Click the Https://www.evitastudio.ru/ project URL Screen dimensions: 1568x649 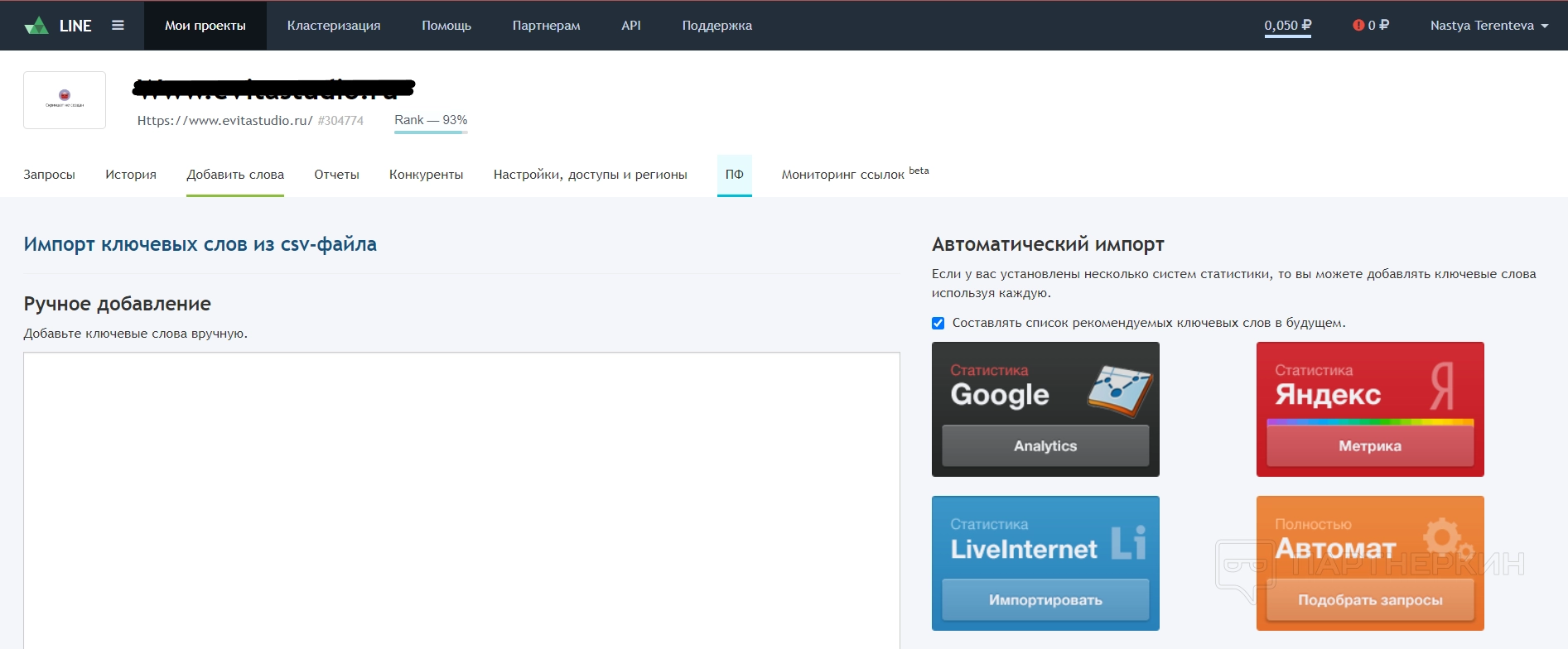point(225,121)
